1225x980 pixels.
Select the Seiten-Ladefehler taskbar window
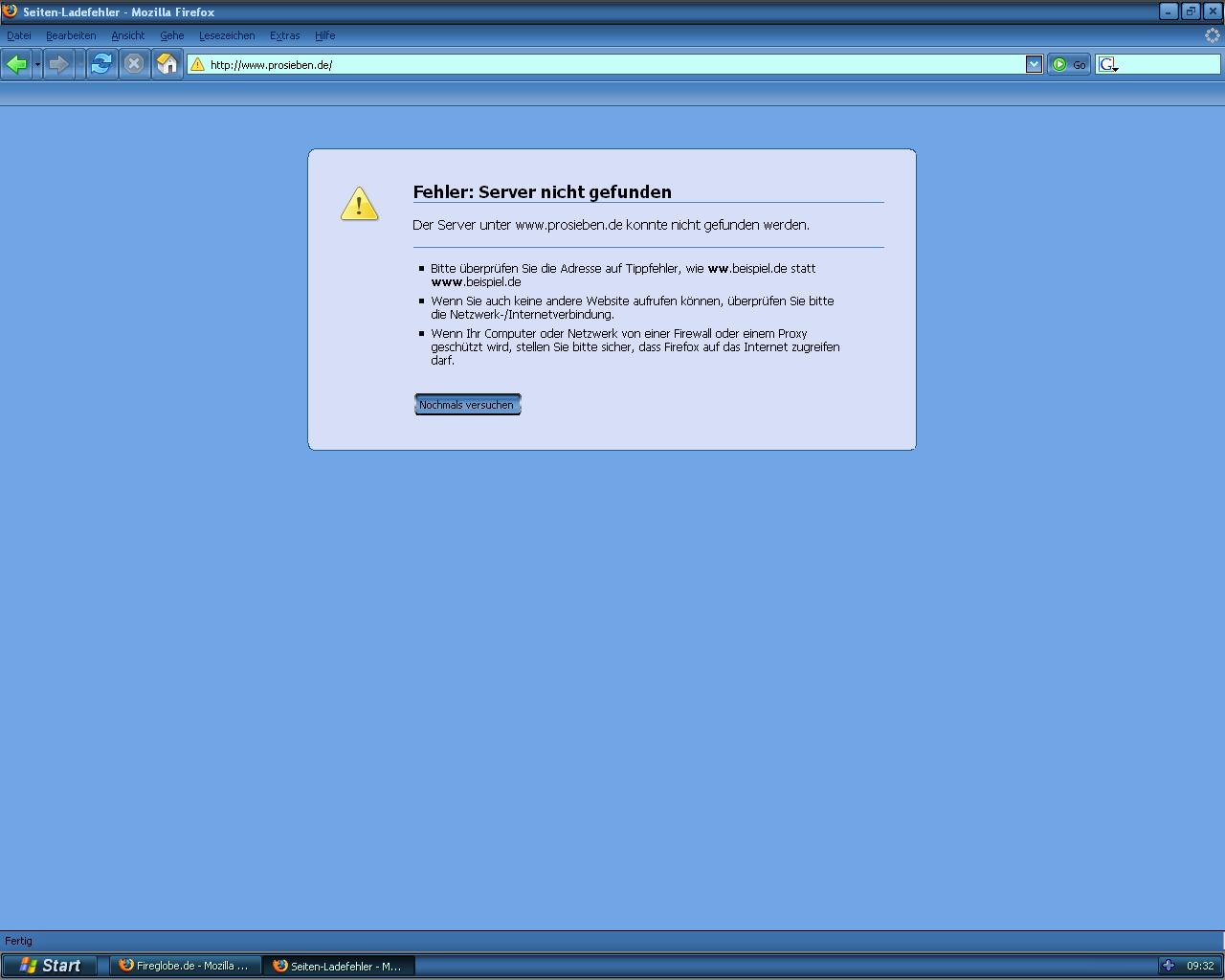(339, 966)
